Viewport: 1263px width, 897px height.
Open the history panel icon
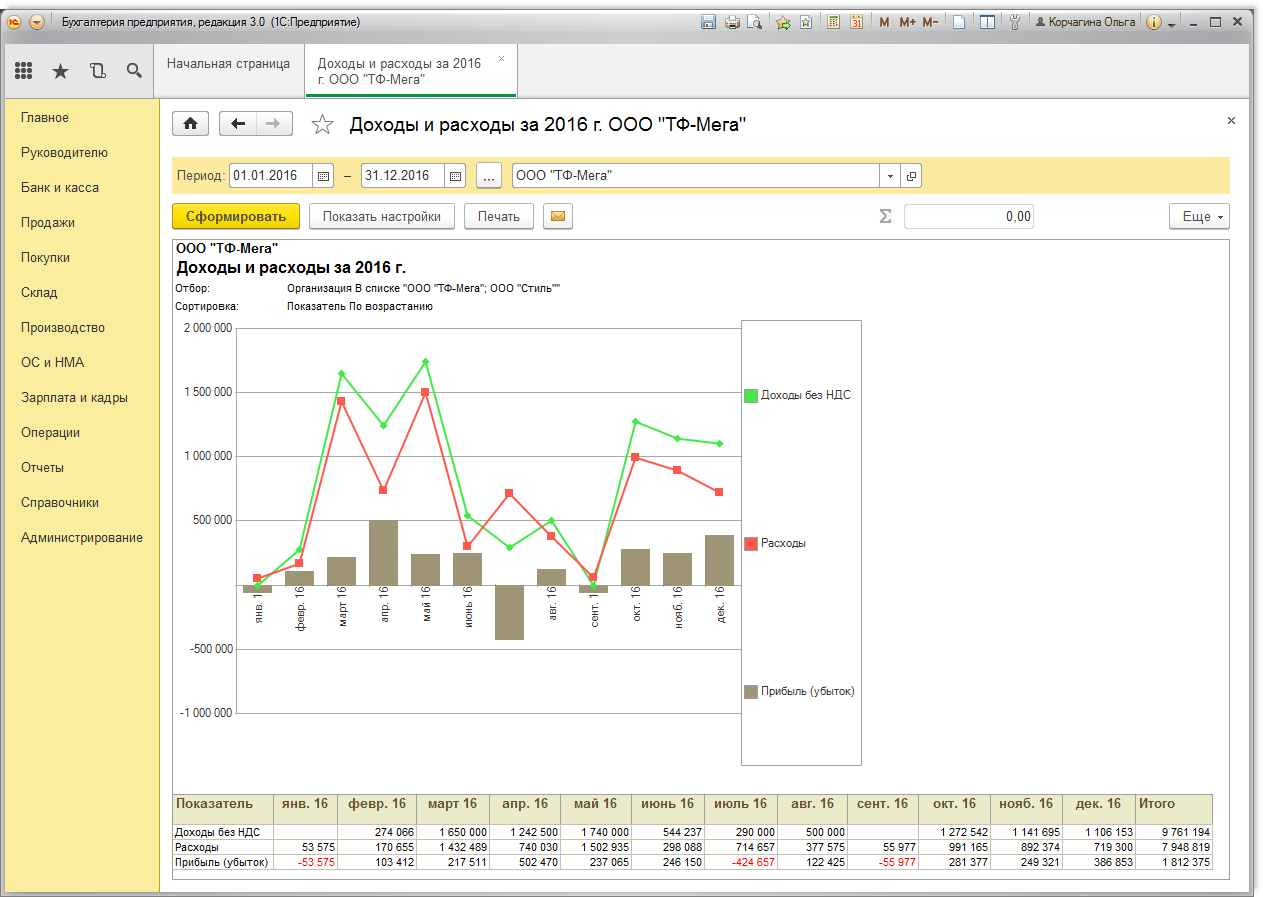[97, 71]
